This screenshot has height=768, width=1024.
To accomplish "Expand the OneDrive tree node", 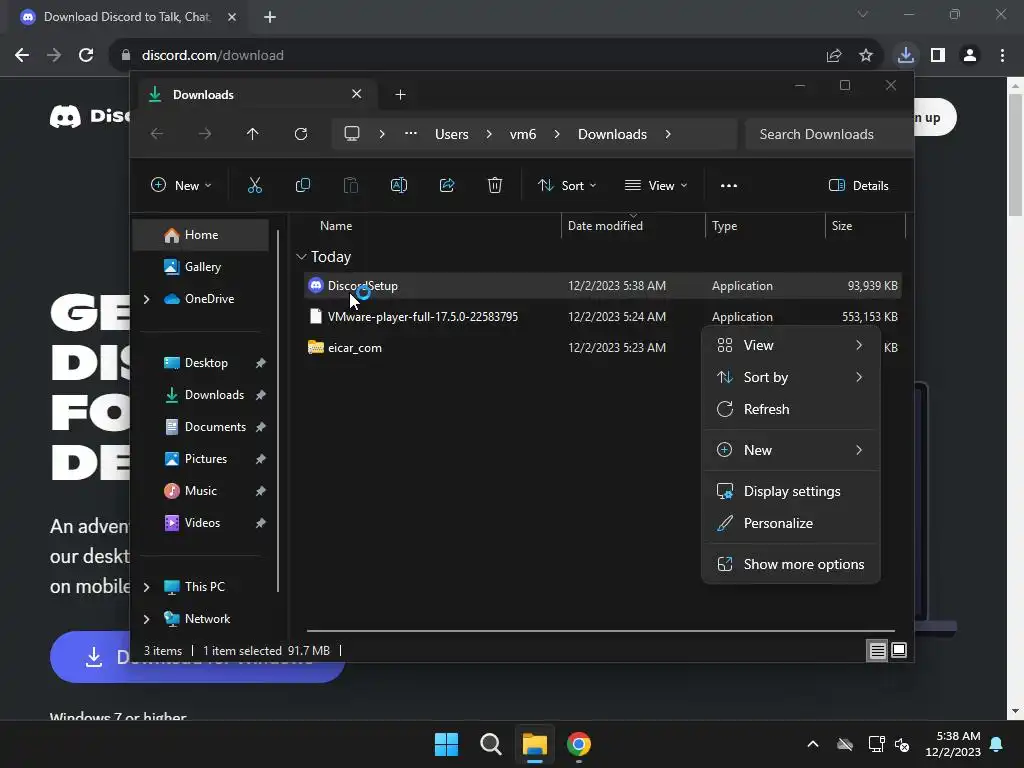I will click(146, 299).
